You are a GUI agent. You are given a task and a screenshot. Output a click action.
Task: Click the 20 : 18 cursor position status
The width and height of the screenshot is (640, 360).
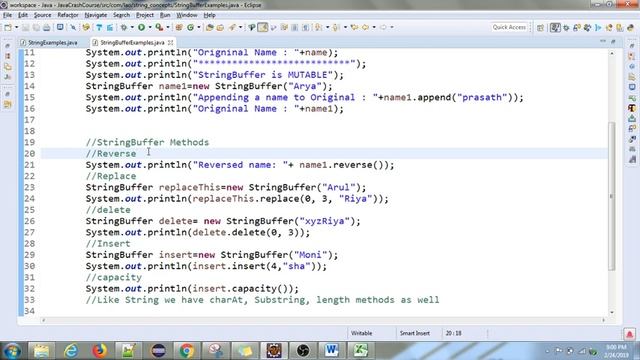pos(453,333)
